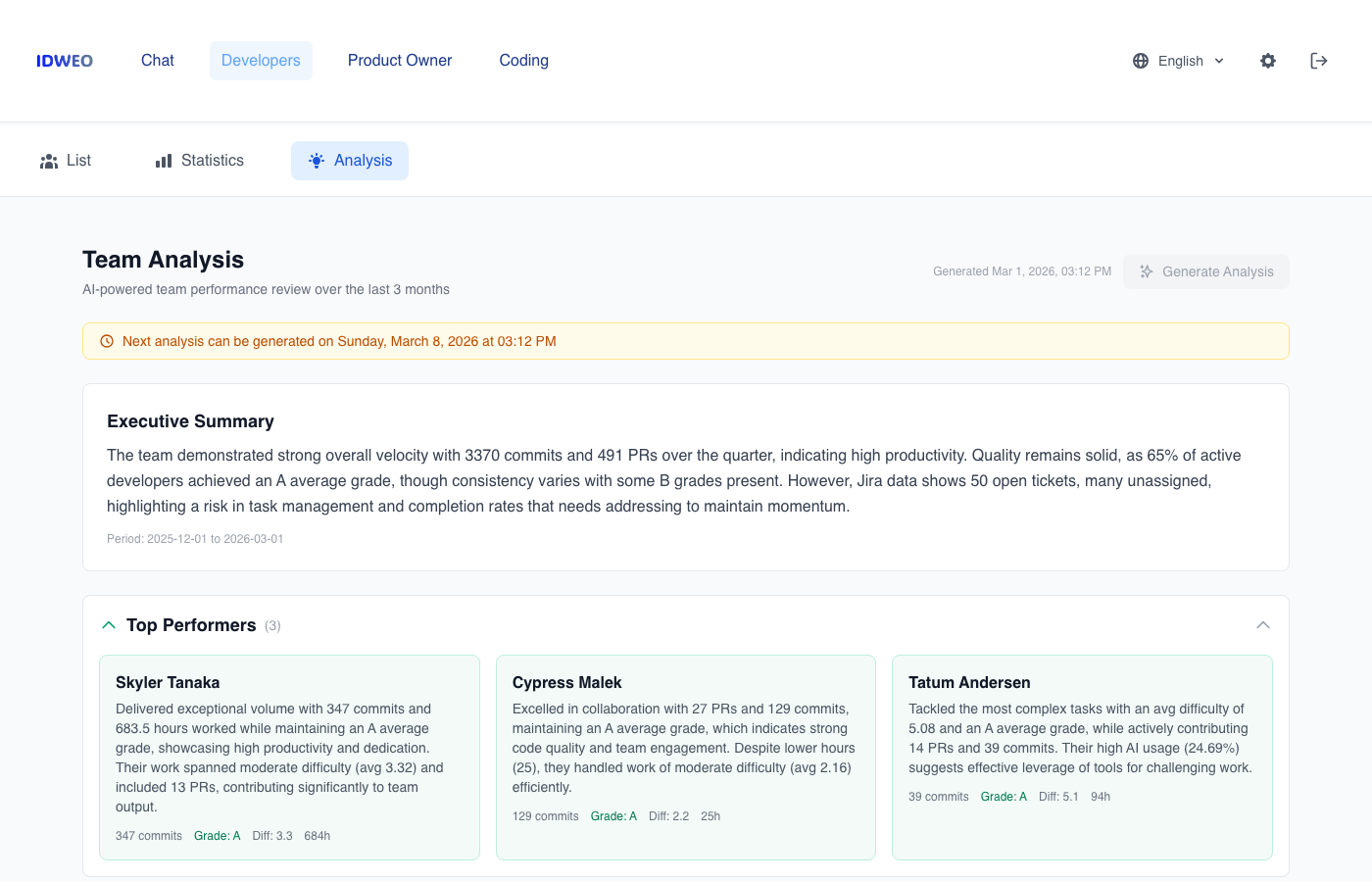Open Statistics via the bar chart icon
The image size is (1372, 882).
162,160
